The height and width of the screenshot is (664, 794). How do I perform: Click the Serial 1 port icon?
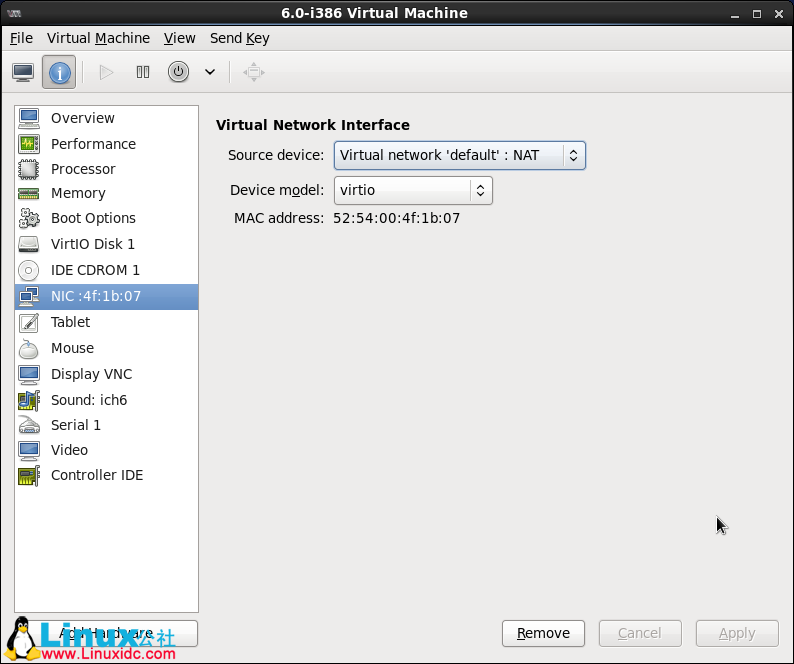(29, 425)
